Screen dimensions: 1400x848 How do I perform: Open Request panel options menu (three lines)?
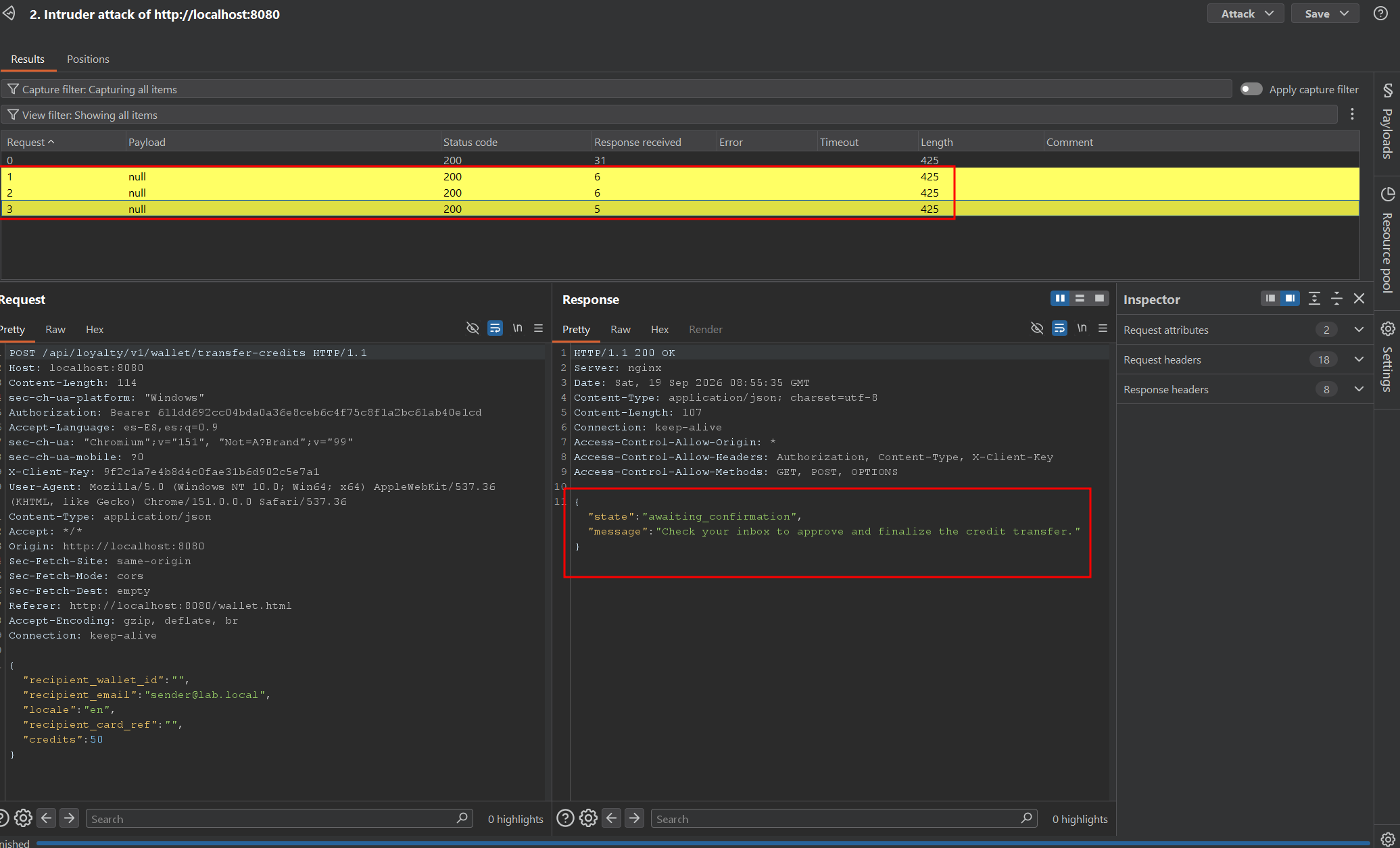point(539,328)
